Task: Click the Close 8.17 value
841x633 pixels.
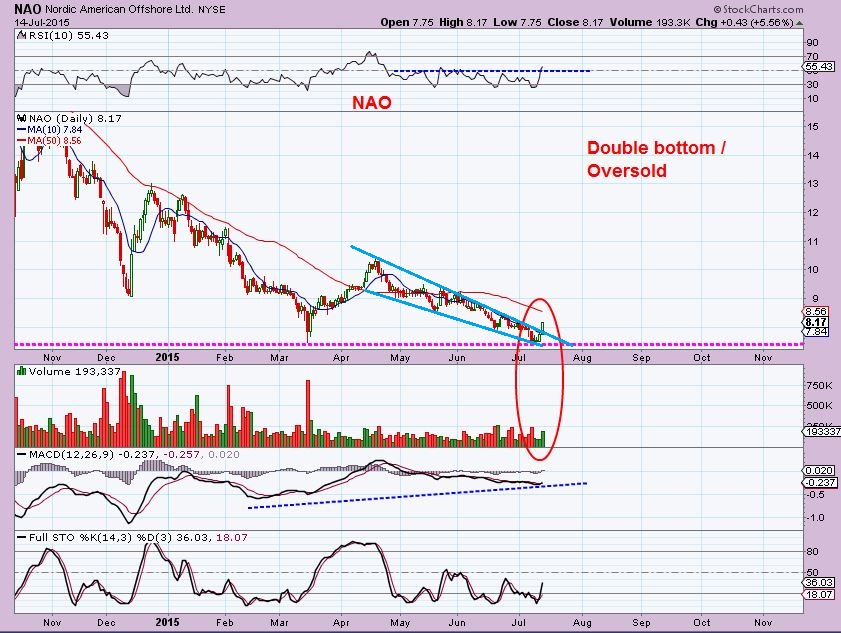Action: tap(575, 23)
